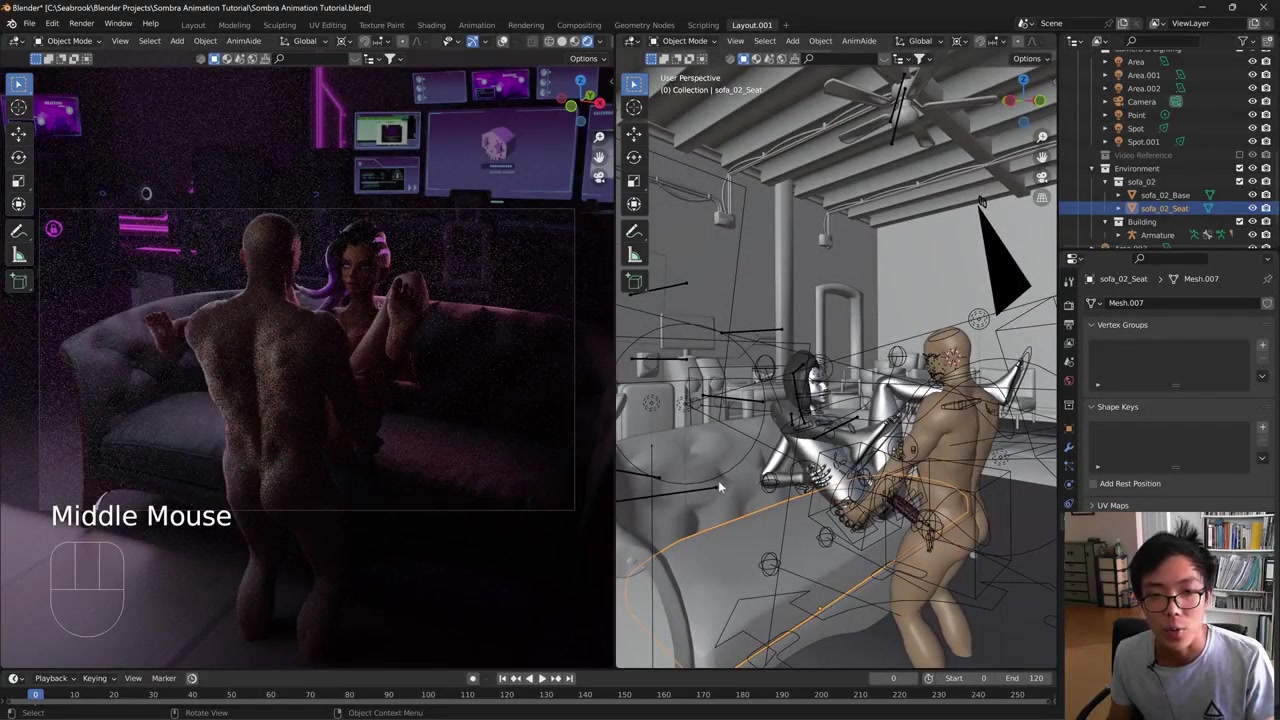Collapse the sofa_02 collection in outliner
This screenshot has width=1280, height=720.
coord(1105,182)
